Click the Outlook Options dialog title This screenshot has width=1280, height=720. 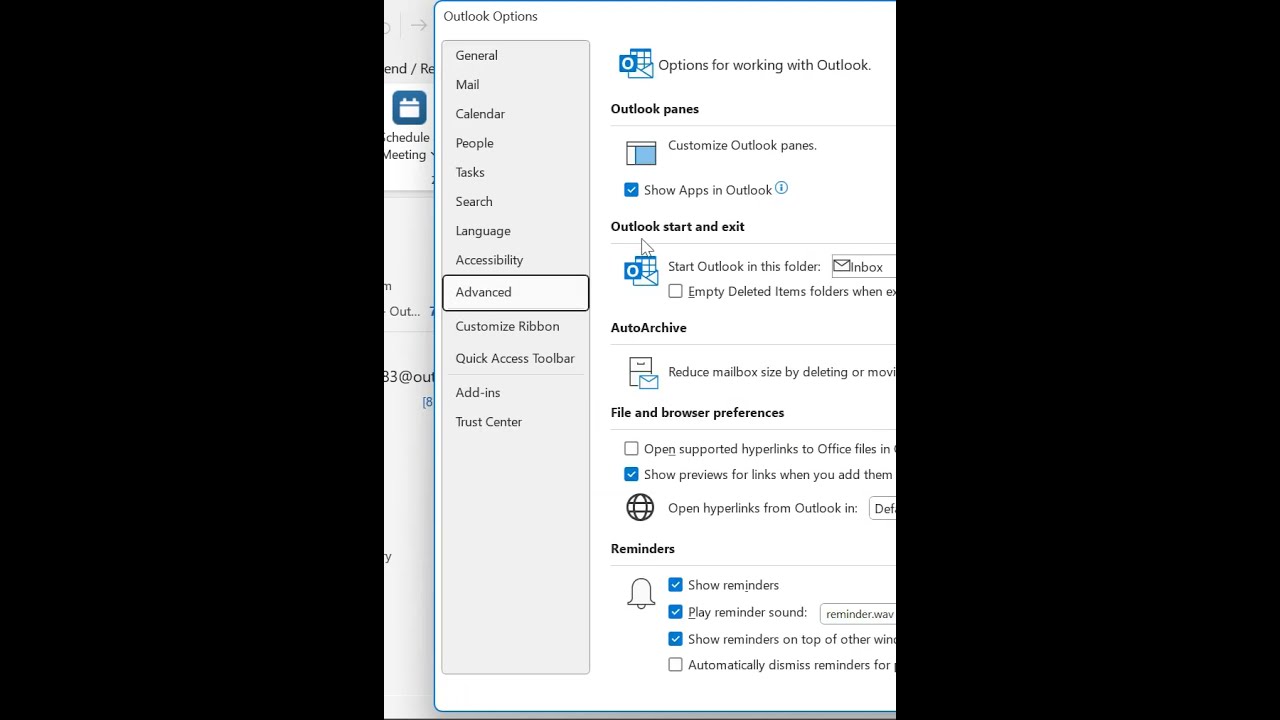490,16
